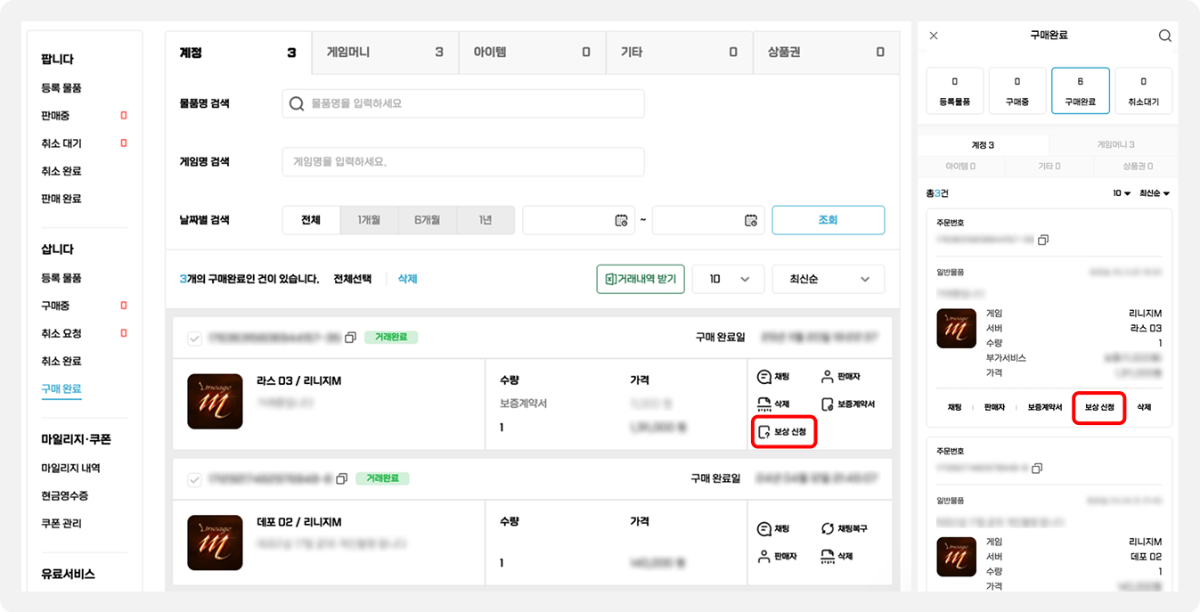Click the 거래내역 받기 download button
The width and height of the screenshot is (1200, 612).
640,280
